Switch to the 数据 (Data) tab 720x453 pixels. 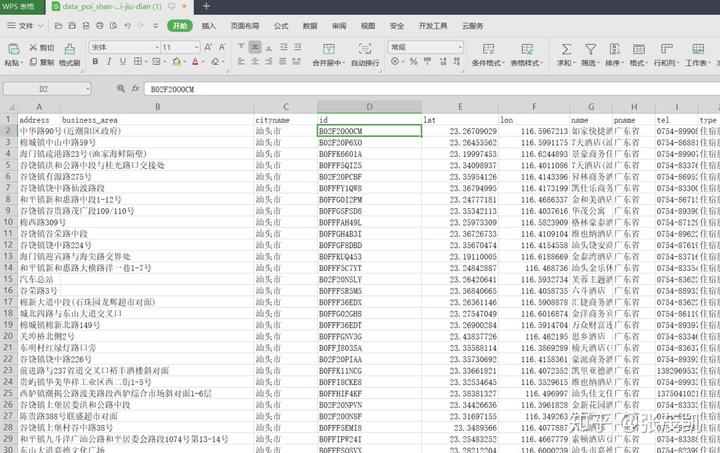point(310,26)
